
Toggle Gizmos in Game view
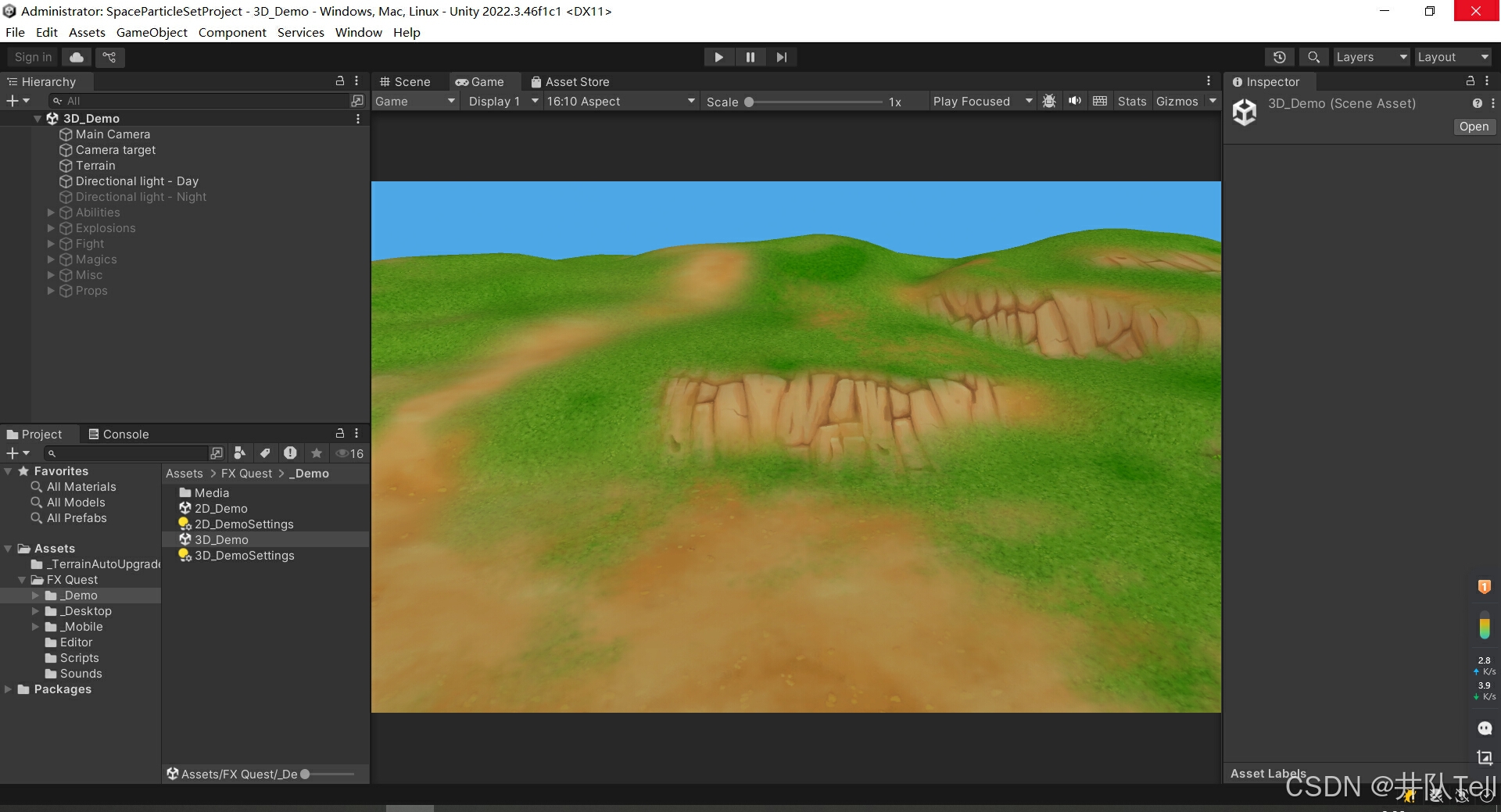click(1177, 101)
